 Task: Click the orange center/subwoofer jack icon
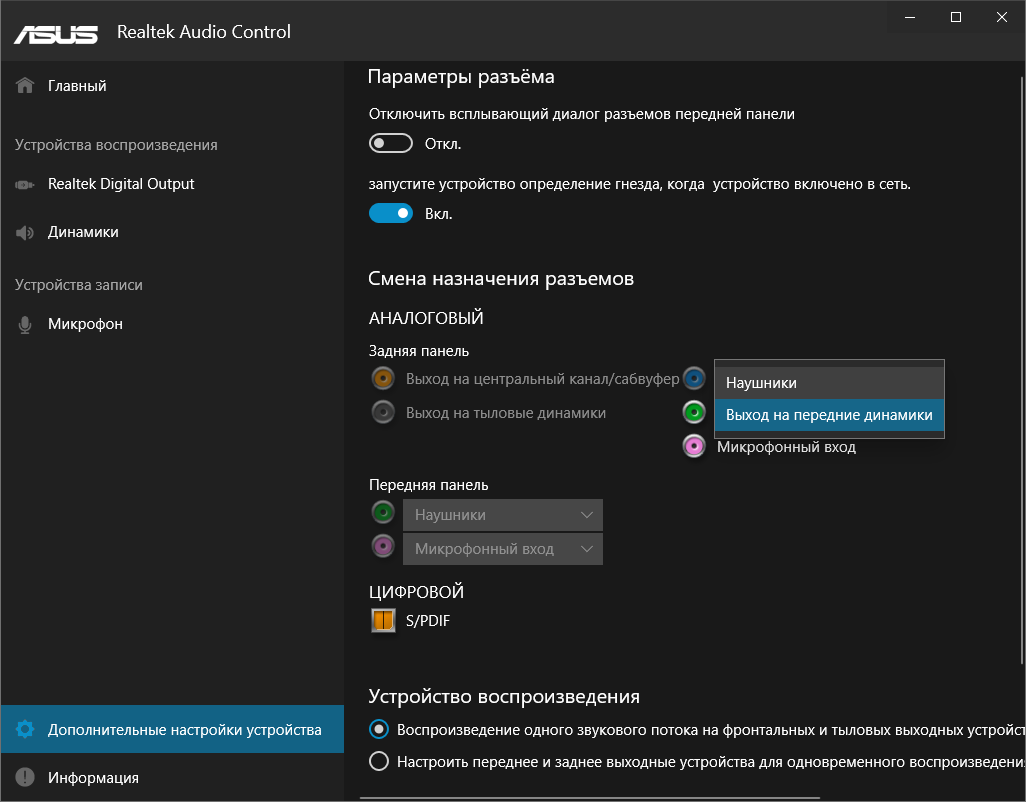(383, 378)
